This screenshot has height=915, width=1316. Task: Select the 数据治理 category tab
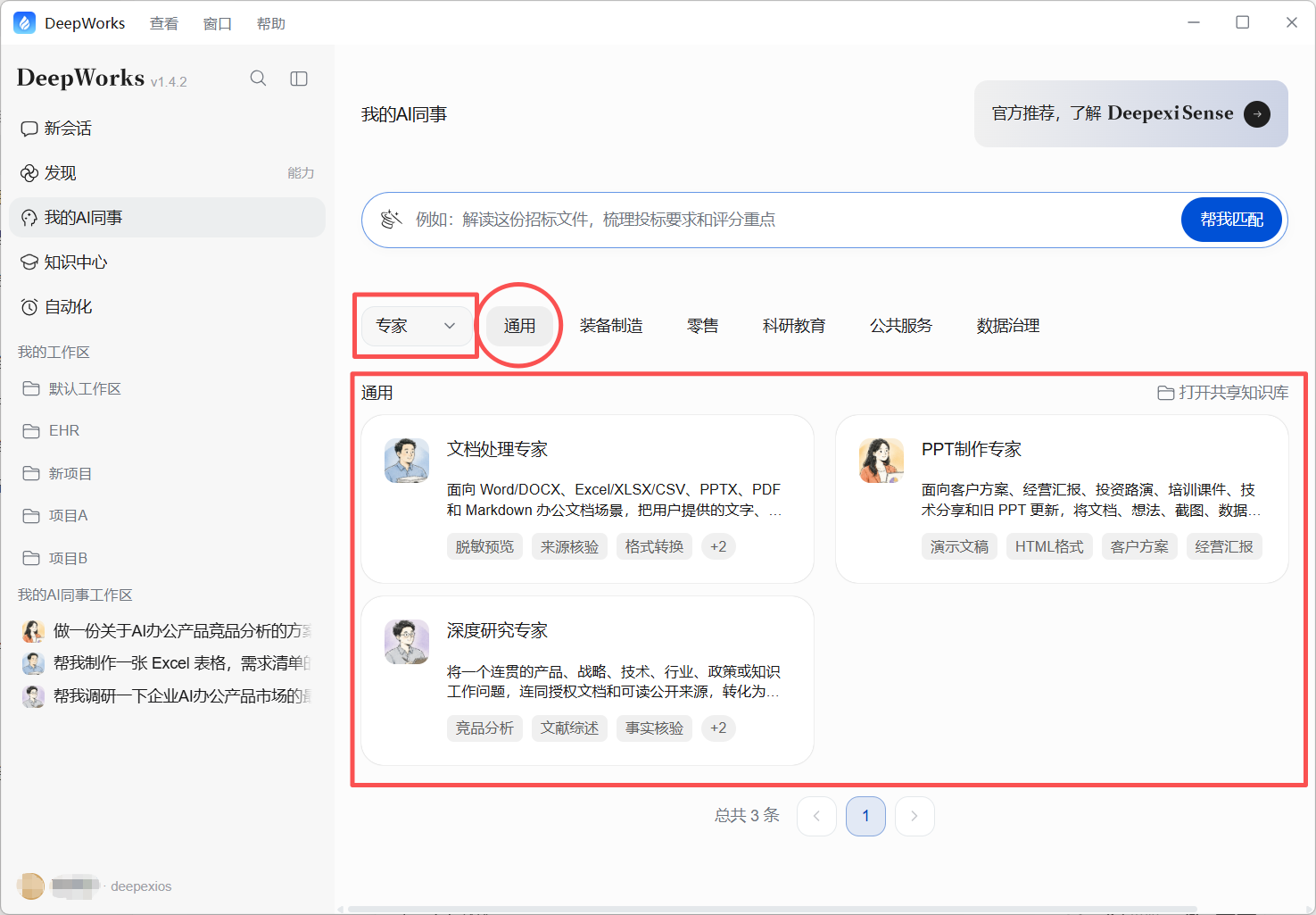click(1008, 326)
